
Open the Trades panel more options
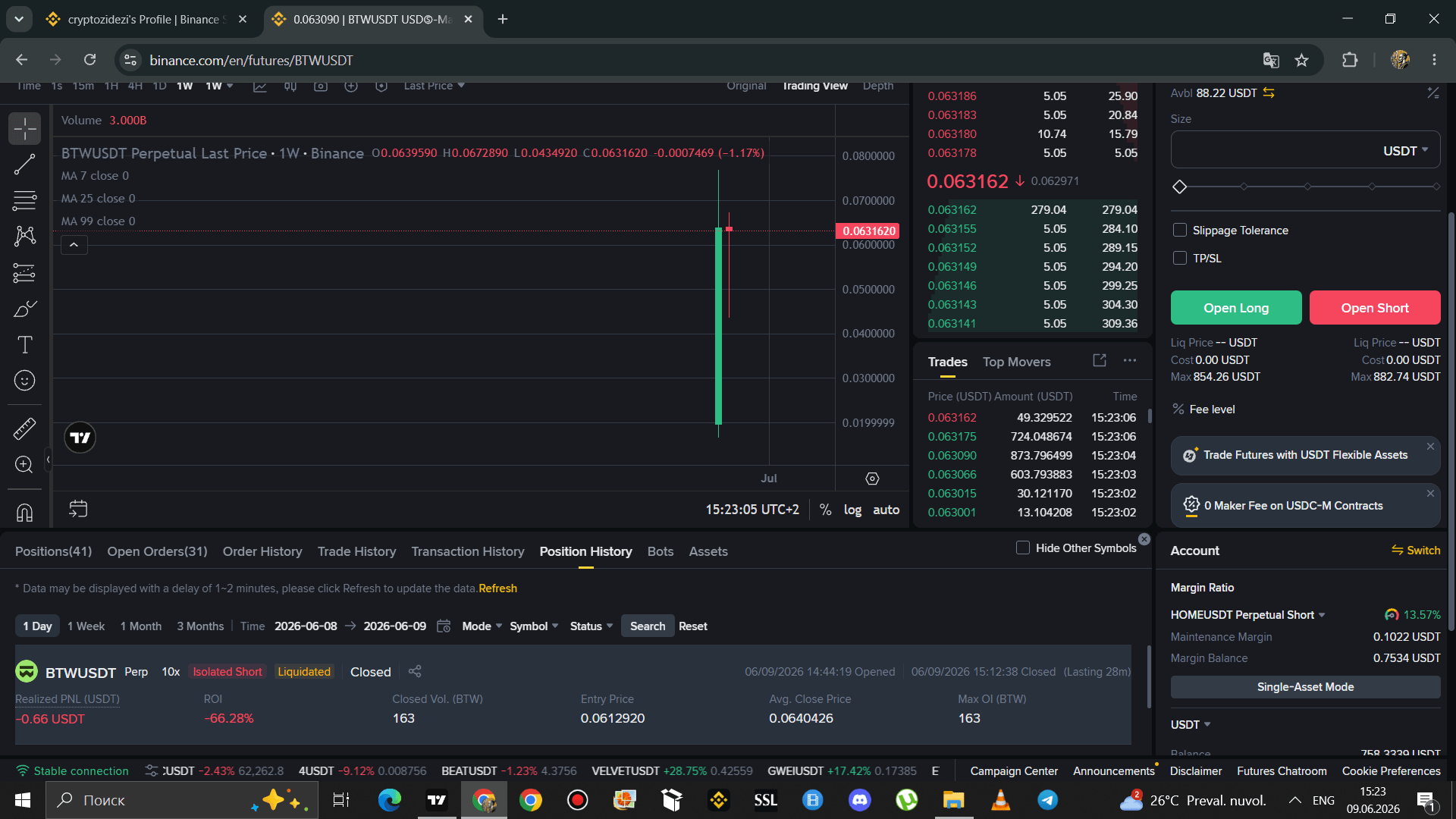(1130, 360)
